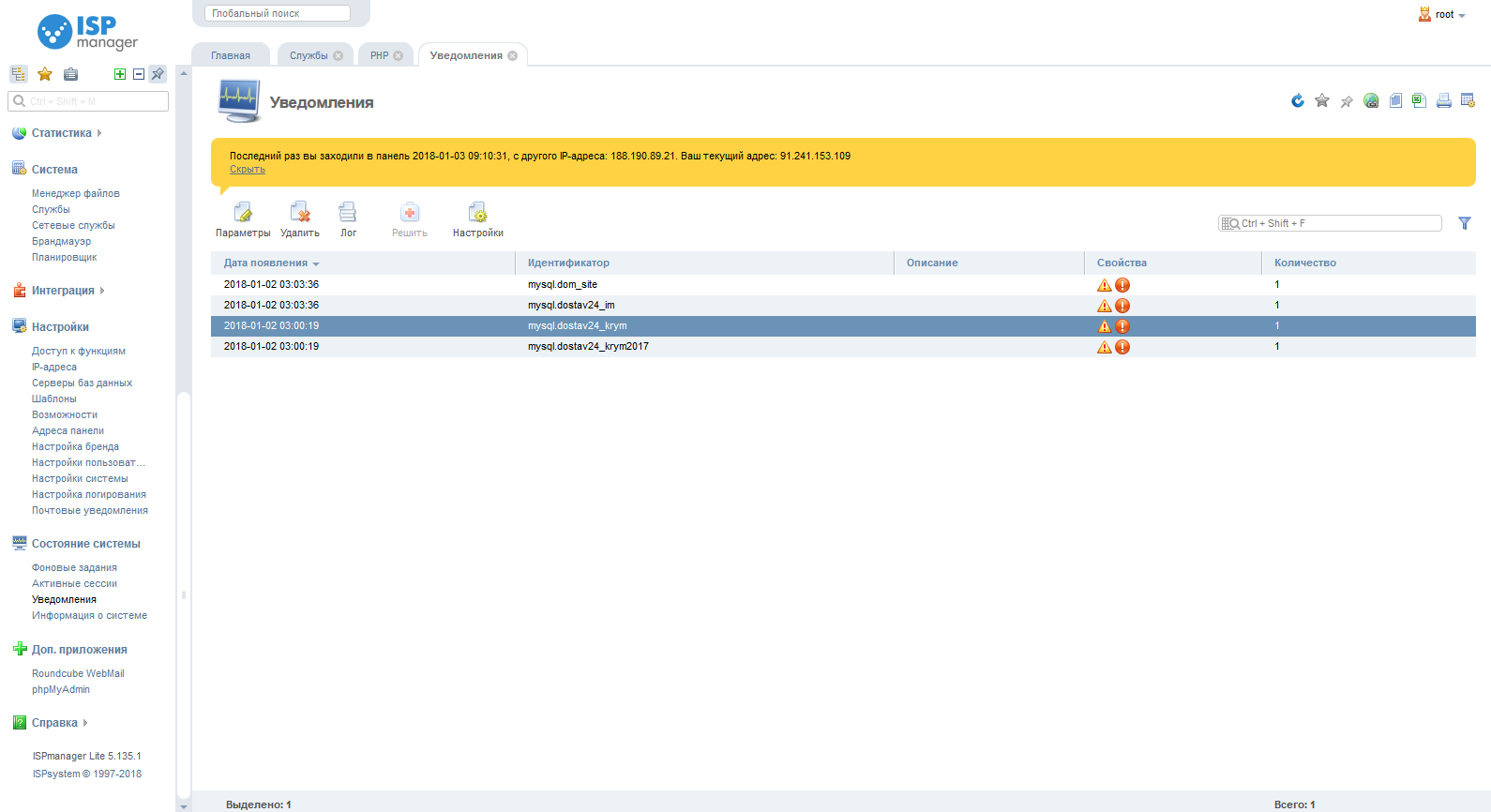This screenshot has width=1491, height=812.
Task: Select the mysql.dostav24_krym row
Action: pos(843,326)
